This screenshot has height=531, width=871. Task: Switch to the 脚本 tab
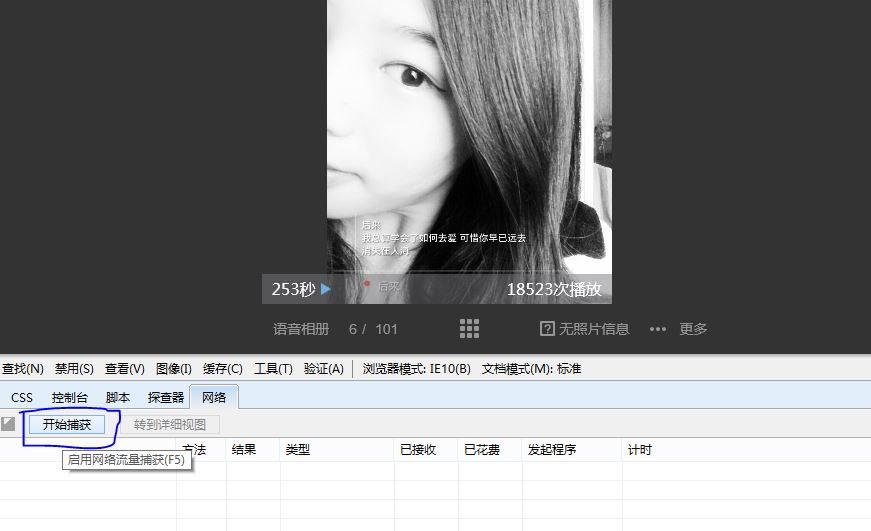pos(118,398)
